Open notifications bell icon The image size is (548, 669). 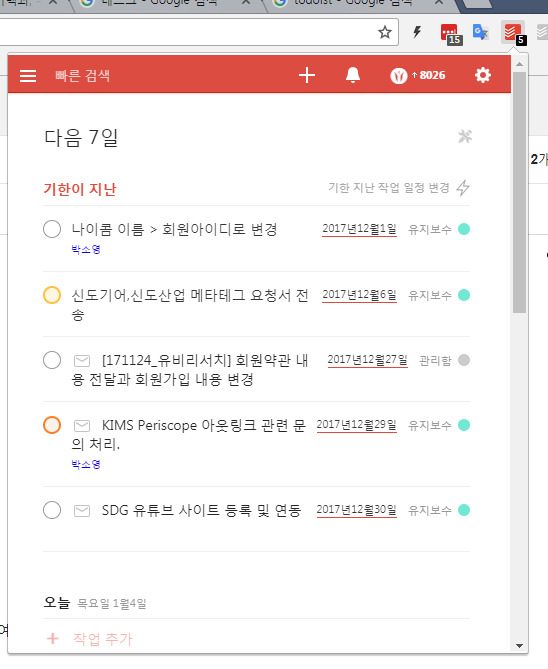(353, 75)
